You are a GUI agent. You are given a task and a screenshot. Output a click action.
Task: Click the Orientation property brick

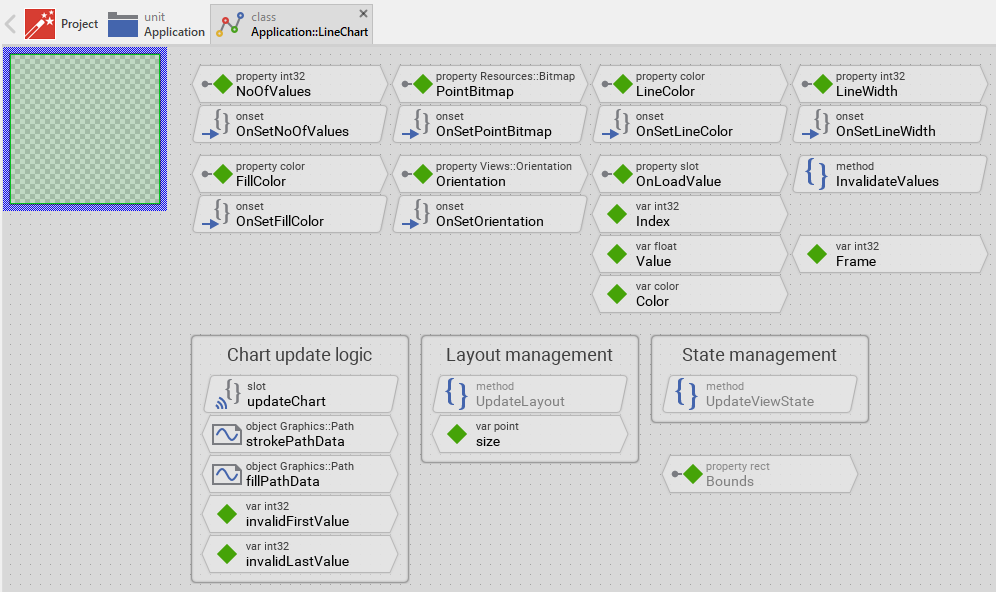[490, 174]
